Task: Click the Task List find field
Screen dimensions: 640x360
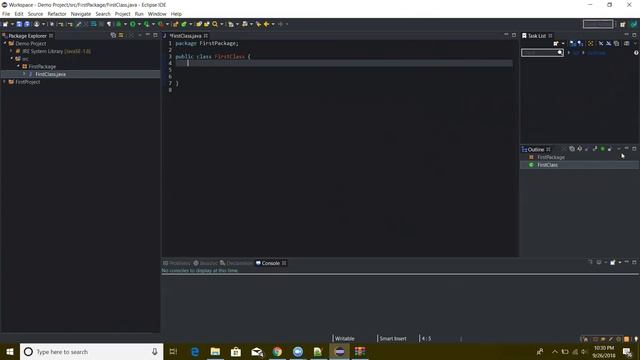Action: (542, 53)
